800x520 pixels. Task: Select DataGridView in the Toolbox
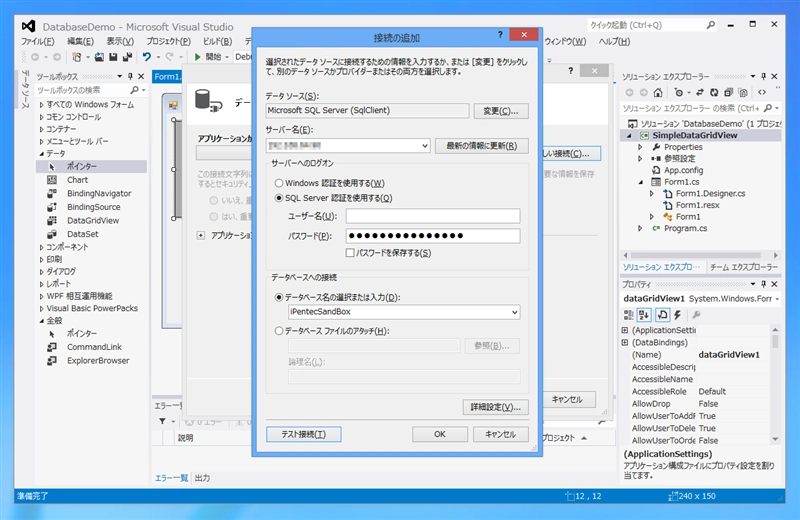click(x=91, y=220)
